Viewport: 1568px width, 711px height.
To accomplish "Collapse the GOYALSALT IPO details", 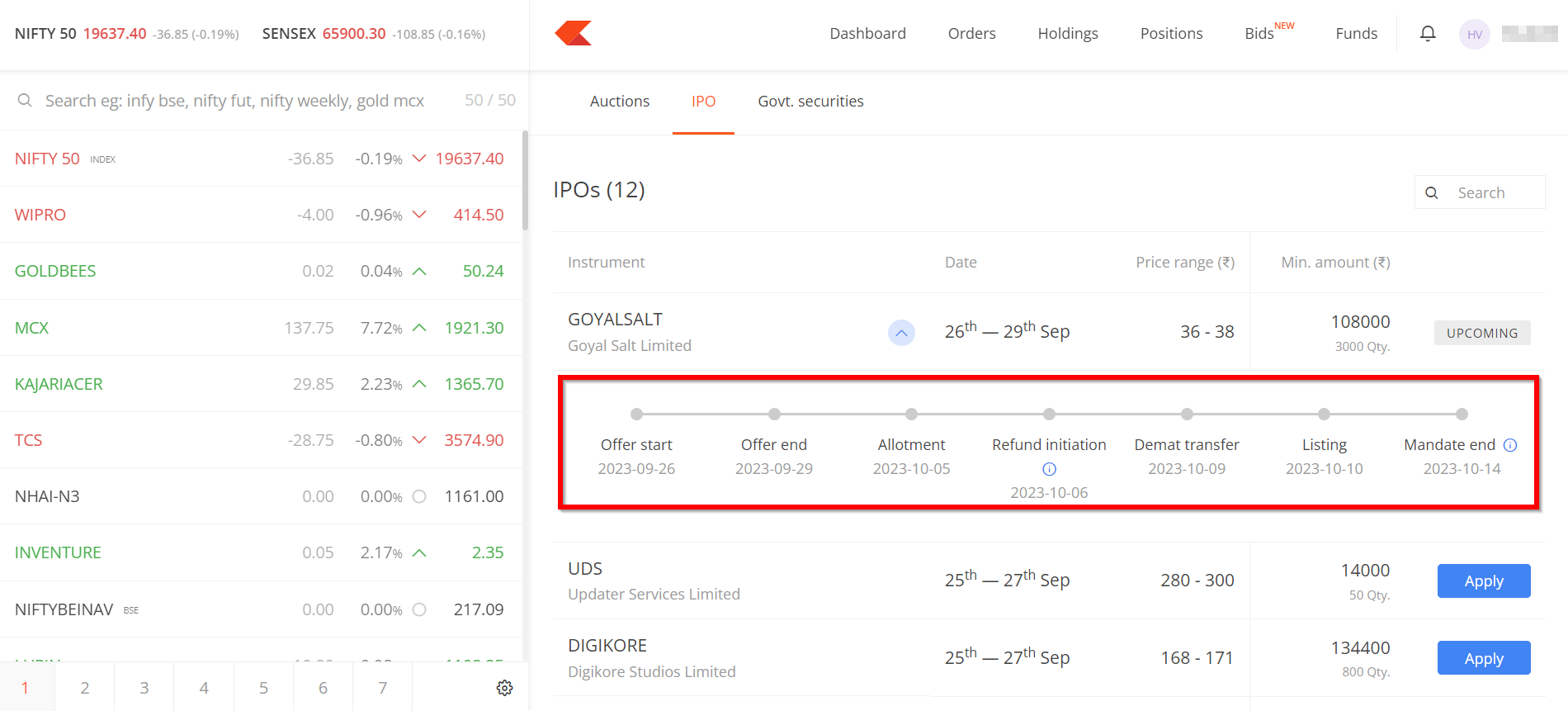I will [x=901, y=333].
